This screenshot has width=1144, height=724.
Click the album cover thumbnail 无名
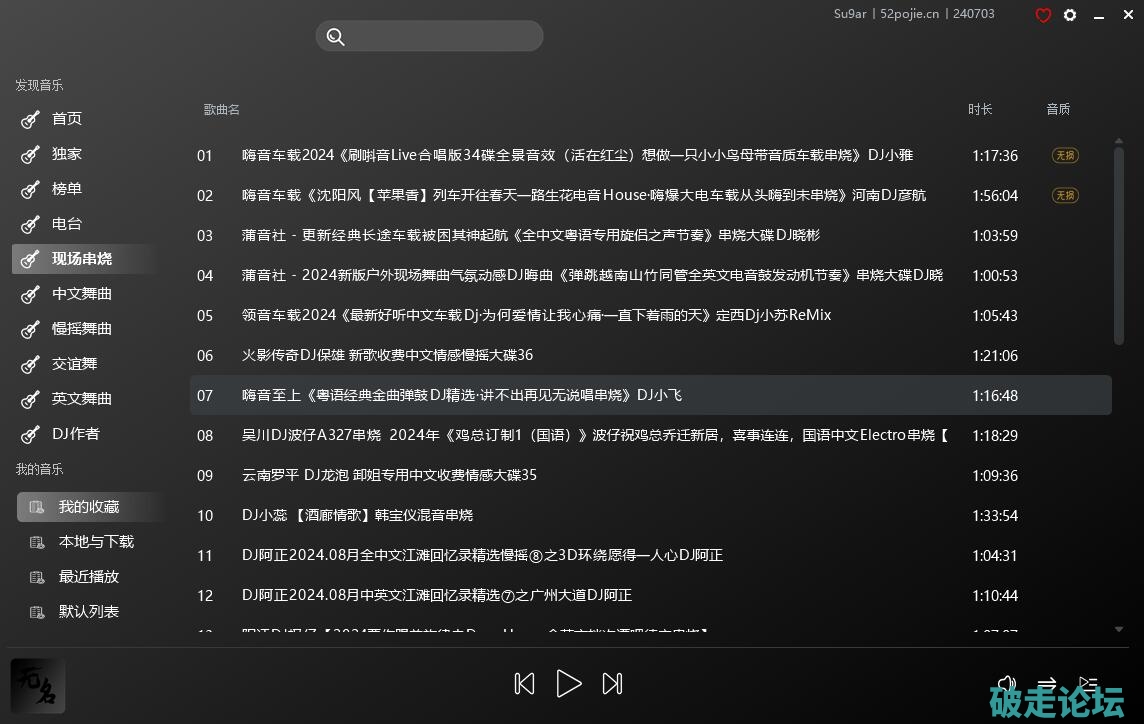point(38,686)
